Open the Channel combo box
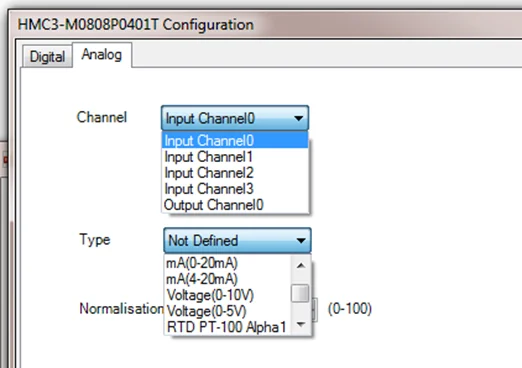 point(235,118)
